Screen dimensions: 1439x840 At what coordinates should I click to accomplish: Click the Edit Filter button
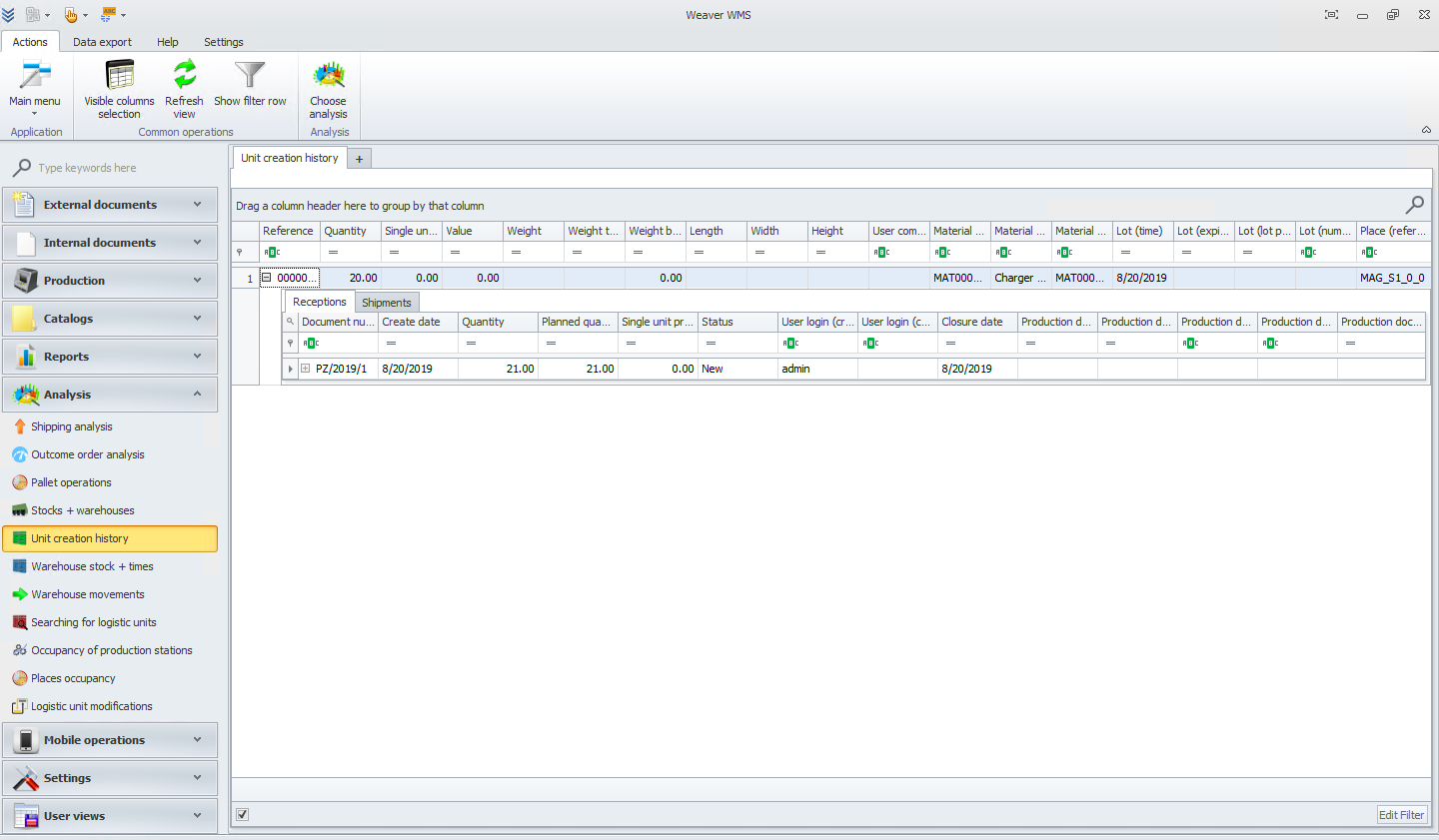(x=1402, y=815)
